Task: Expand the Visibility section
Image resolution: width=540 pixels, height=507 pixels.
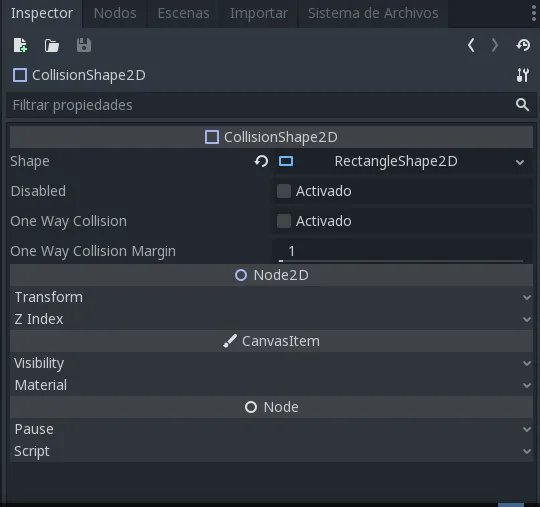Action: click(271, 363)
